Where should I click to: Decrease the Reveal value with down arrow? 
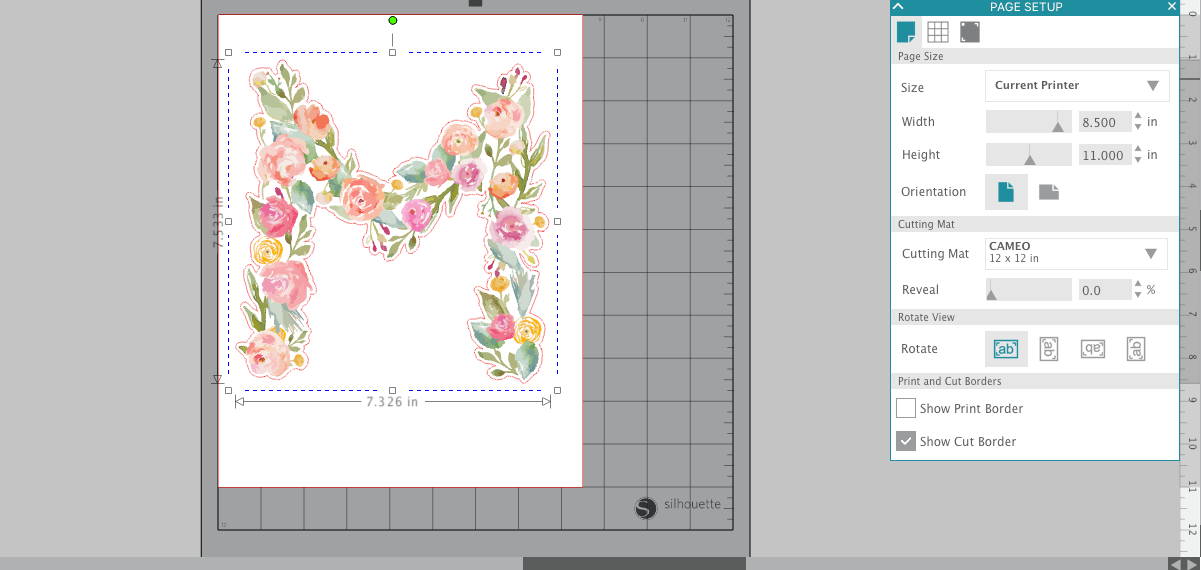(1138, 295)
